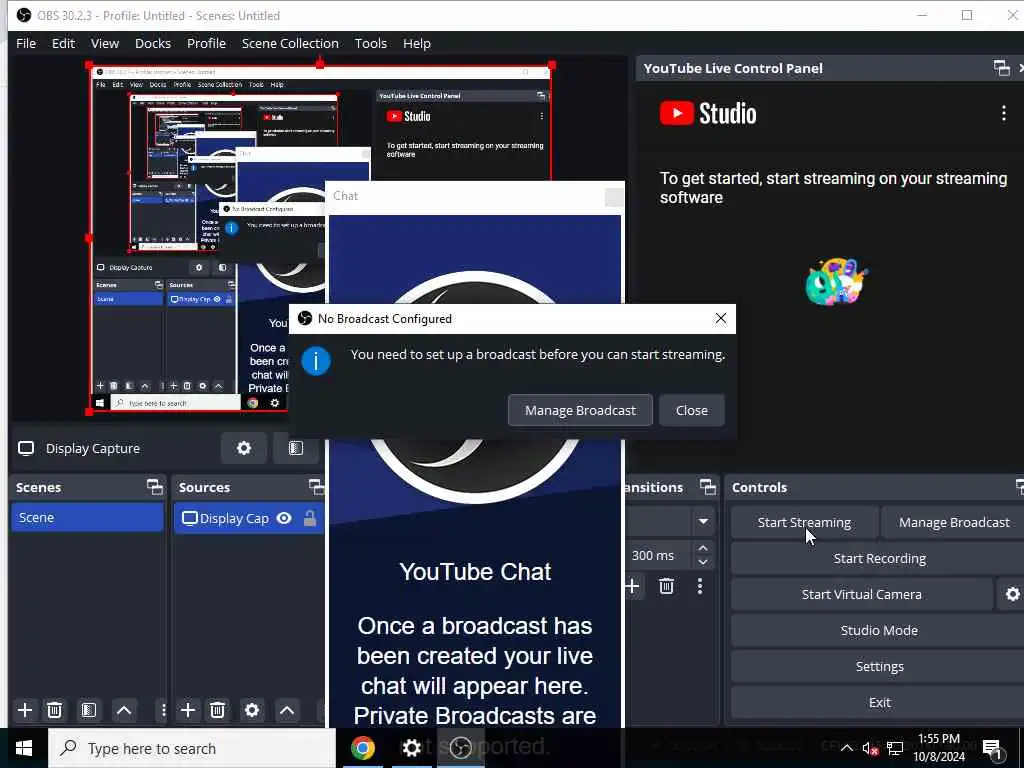Open the Docks menu
Image resolution: width=1024 pixels, height=768 pixels.
[x=153, y=43]
